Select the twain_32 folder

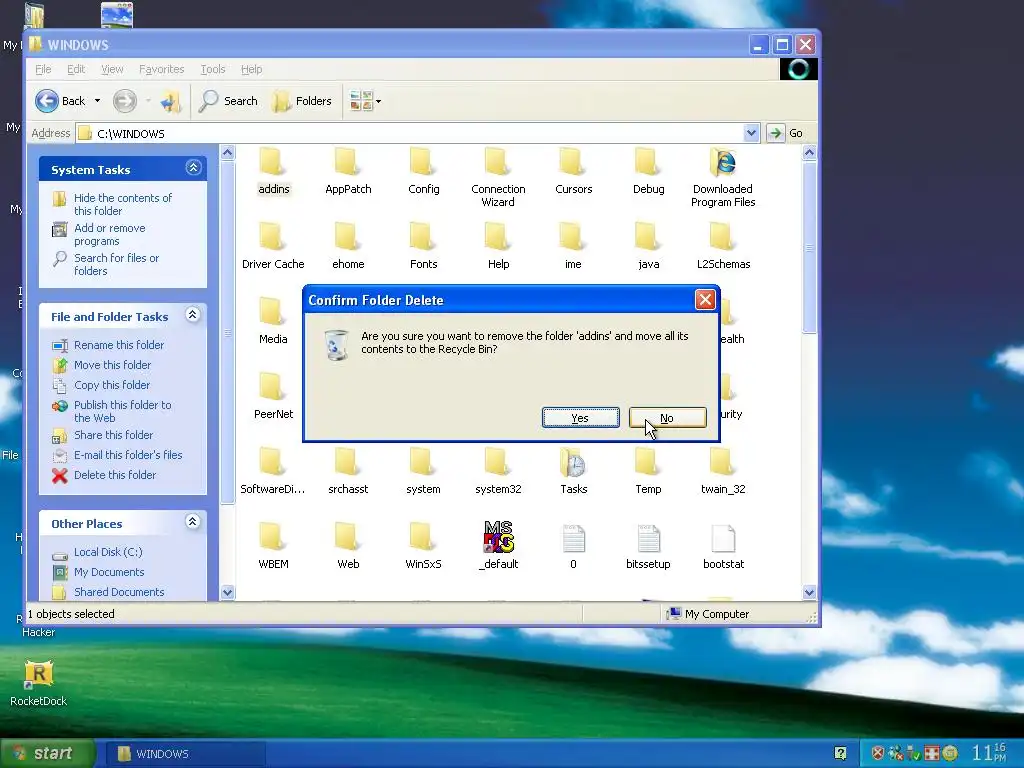pyautogui.click(x=723, y=472)
